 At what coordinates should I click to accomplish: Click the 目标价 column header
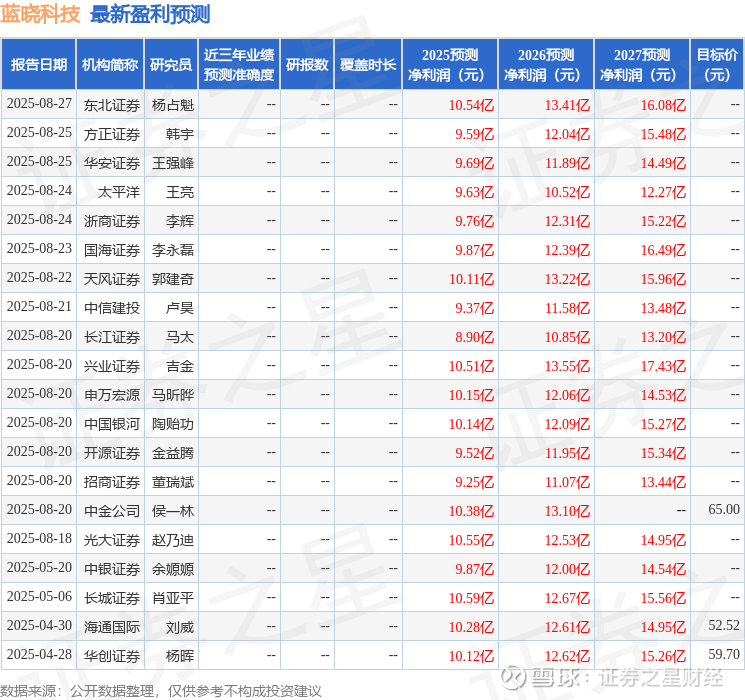point(717,65)
